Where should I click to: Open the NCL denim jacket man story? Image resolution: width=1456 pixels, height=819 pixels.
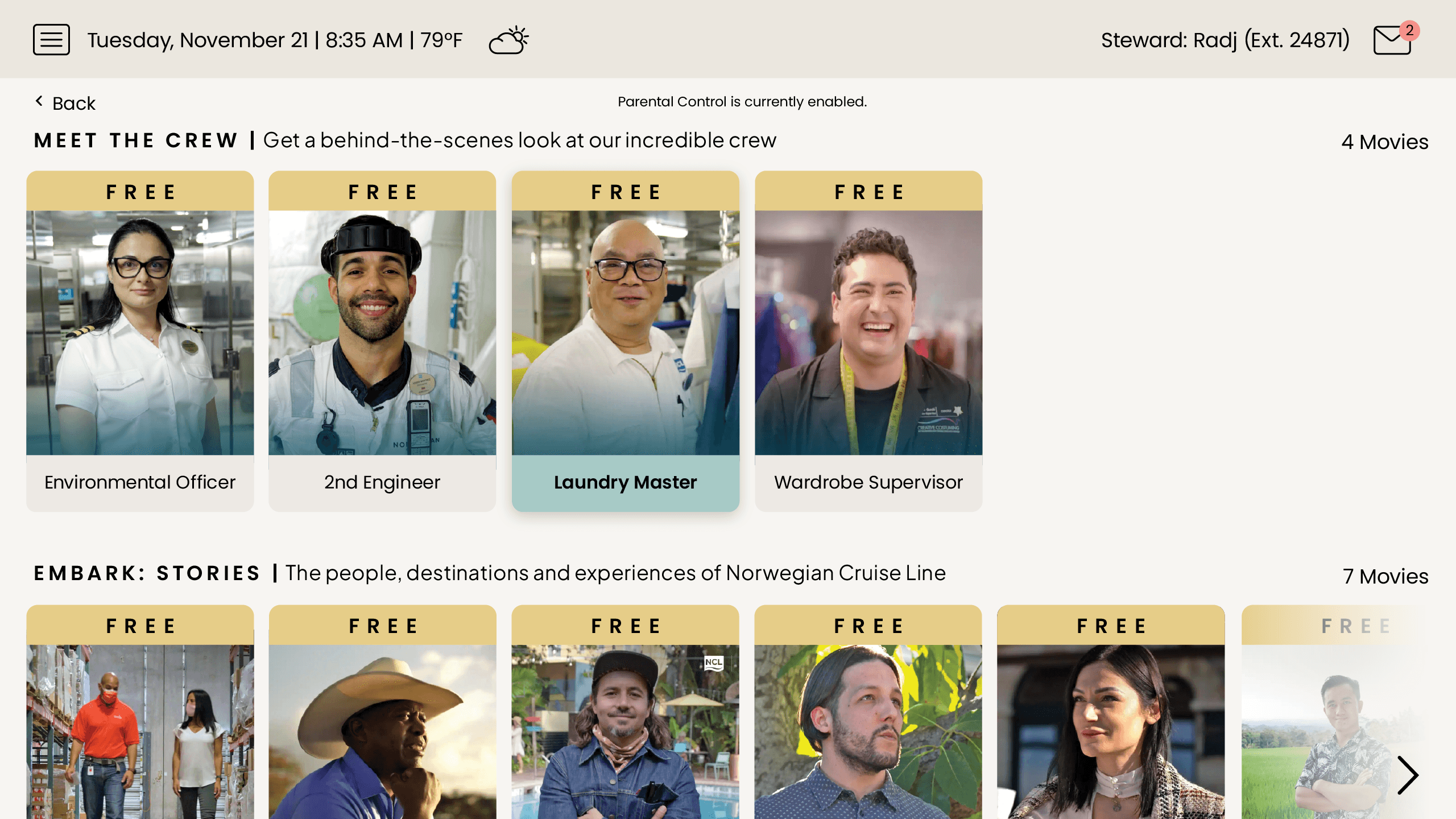626,712
